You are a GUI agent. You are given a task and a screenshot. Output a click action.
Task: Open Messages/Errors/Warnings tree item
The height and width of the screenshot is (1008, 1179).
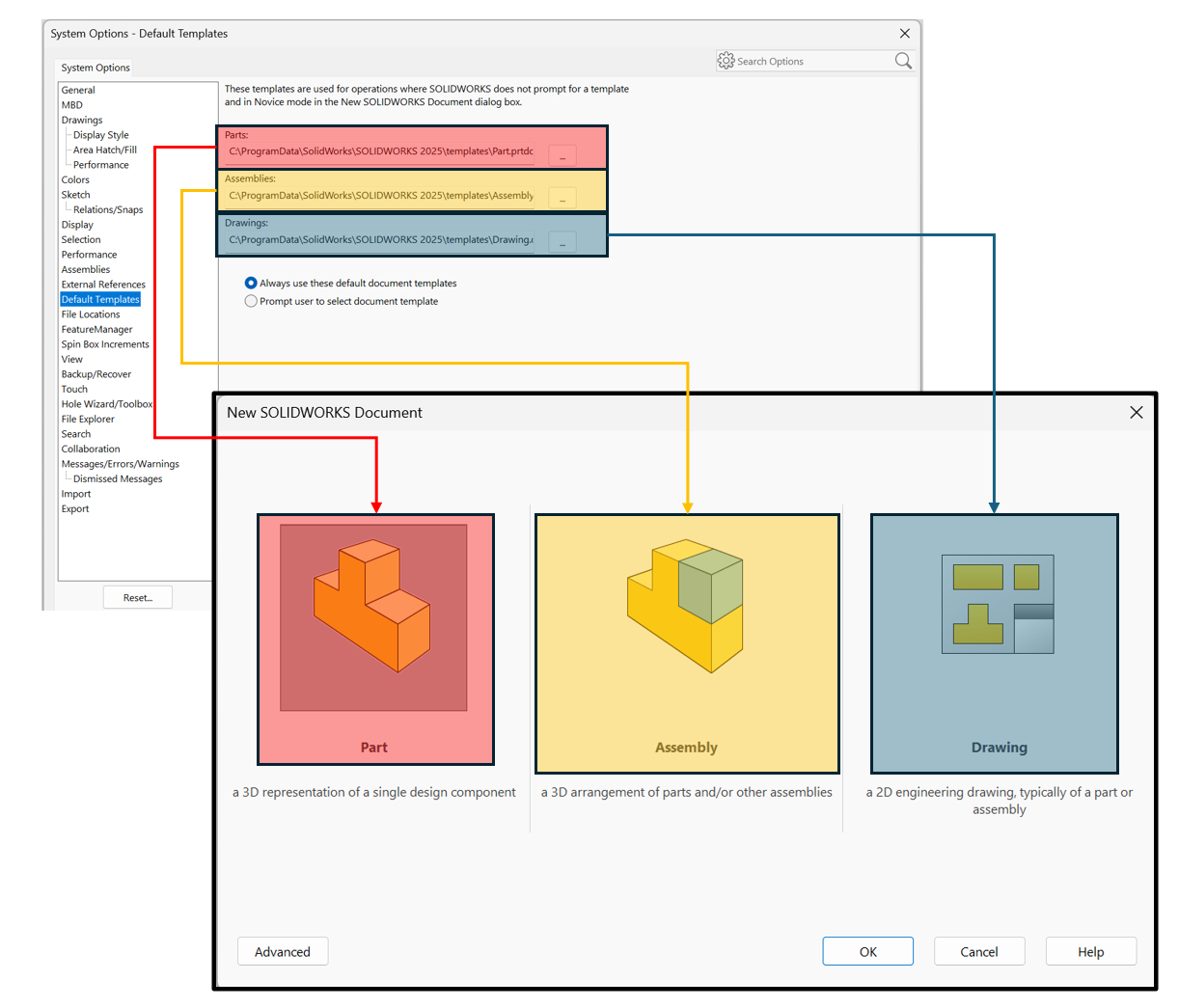pyautogui.click(x=120, y=464)
